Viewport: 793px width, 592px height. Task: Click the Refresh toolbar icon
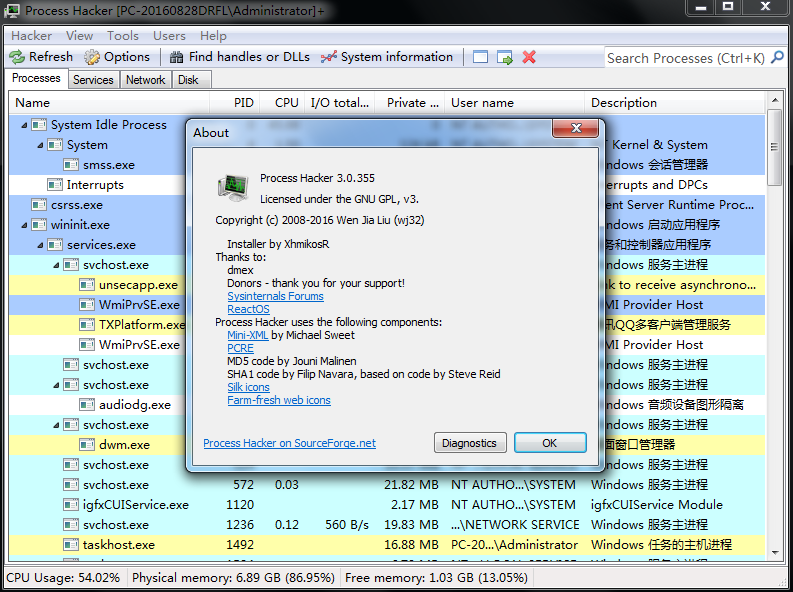pyautogui.click(x=17, y=57)
